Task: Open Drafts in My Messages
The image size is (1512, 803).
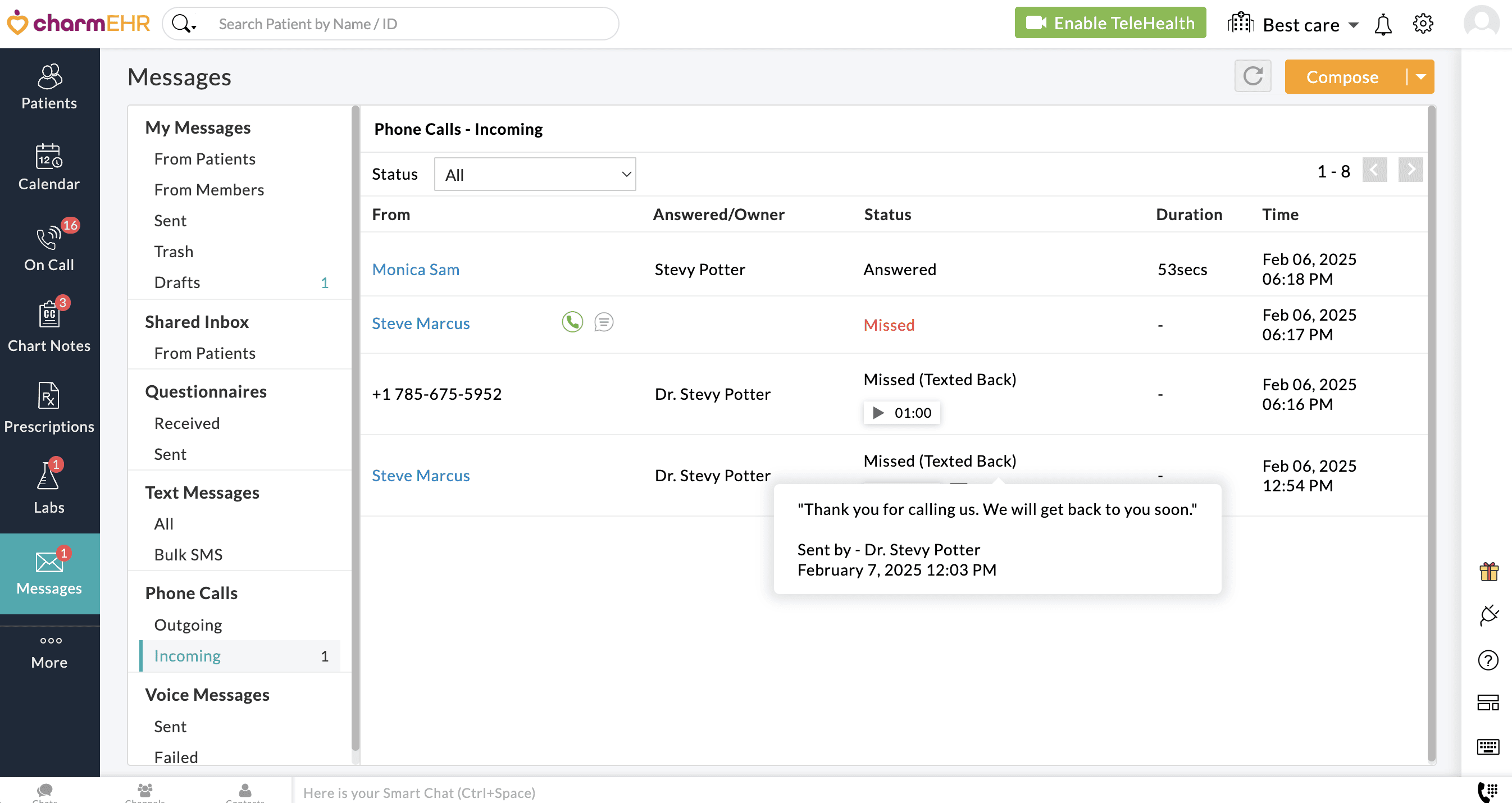Action: 177,282
